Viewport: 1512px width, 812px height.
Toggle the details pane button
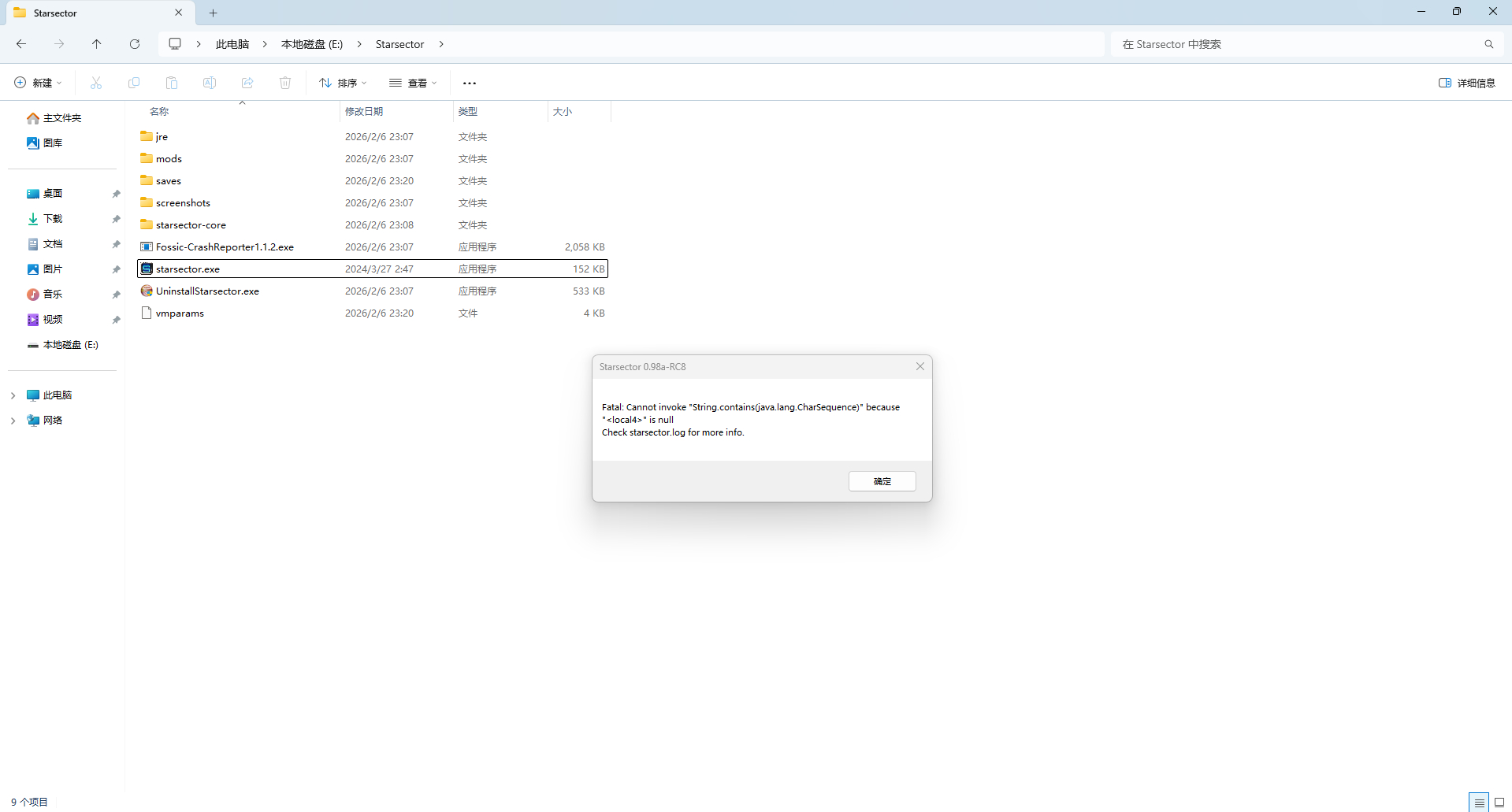click(1466, 83)
